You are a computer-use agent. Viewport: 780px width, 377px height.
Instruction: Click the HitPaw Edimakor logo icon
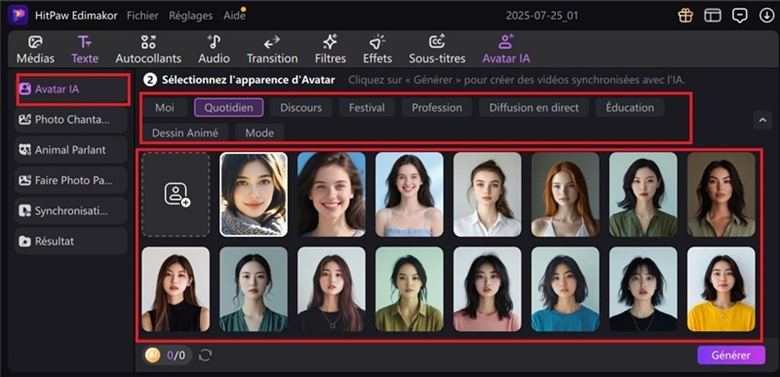(18, 15)
